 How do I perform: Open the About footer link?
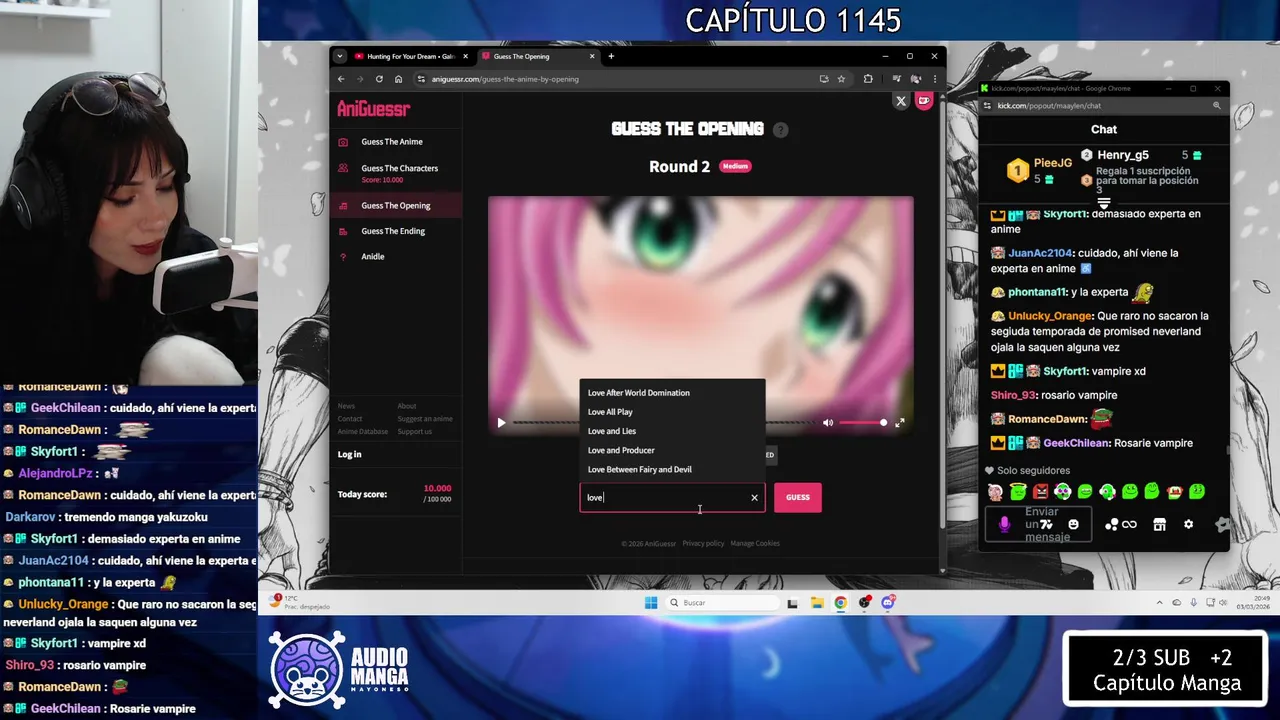[x=406, y=406]
